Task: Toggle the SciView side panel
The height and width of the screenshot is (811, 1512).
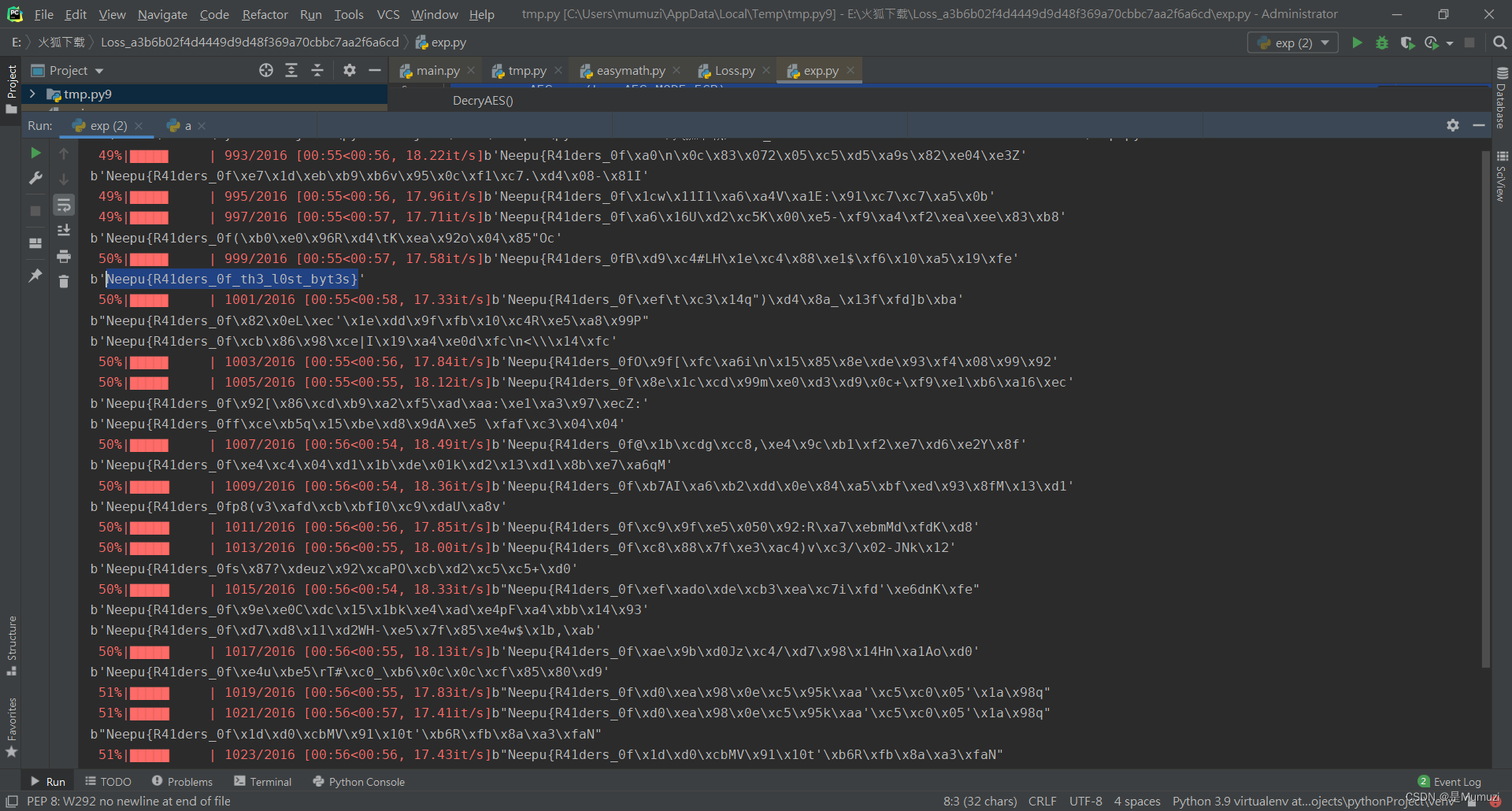Action: (1502, 176)
